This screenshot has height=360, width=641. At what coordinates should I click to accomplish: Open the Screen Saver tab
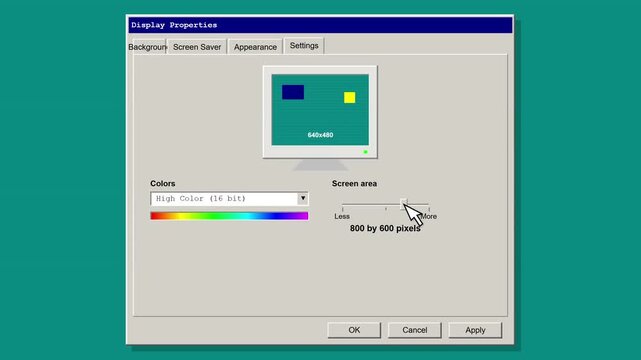tap(197, 47)
